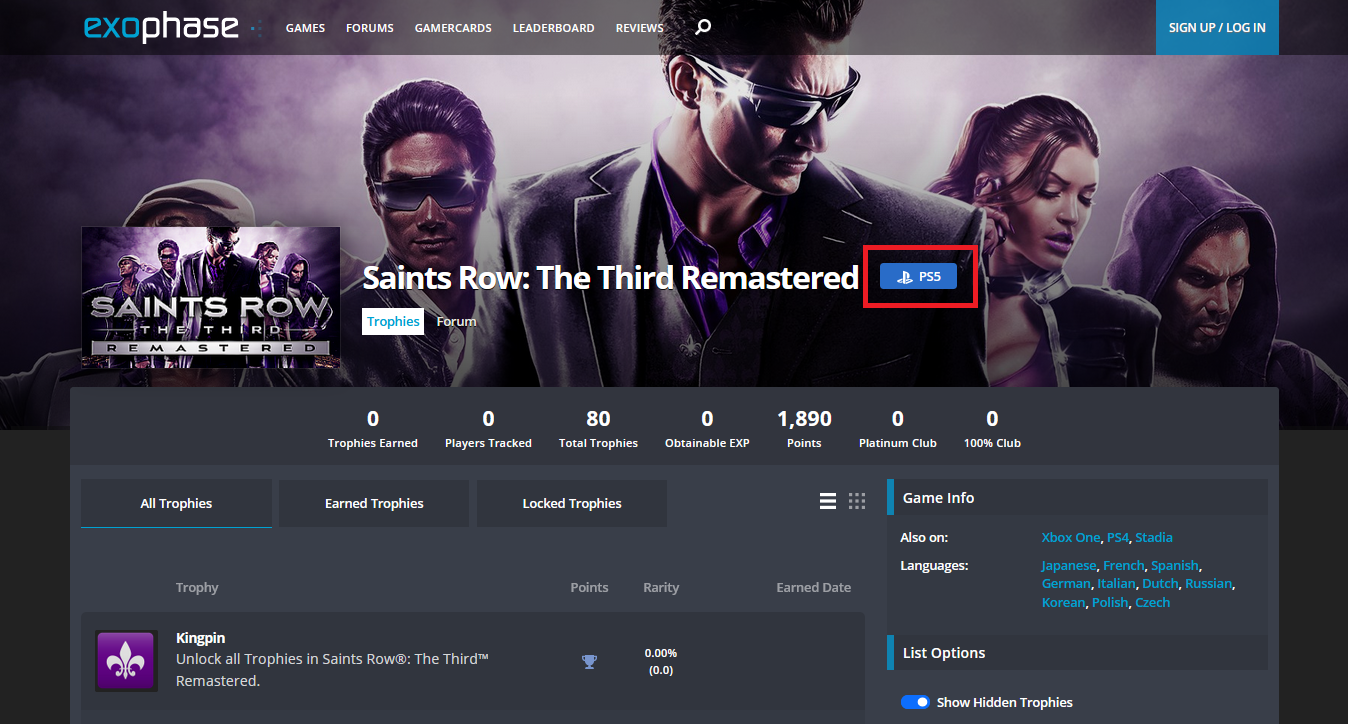This screenshot has width=1348, height=724.
Task: Click the Trophies Earned stat
Action: (x=373, y=428)
